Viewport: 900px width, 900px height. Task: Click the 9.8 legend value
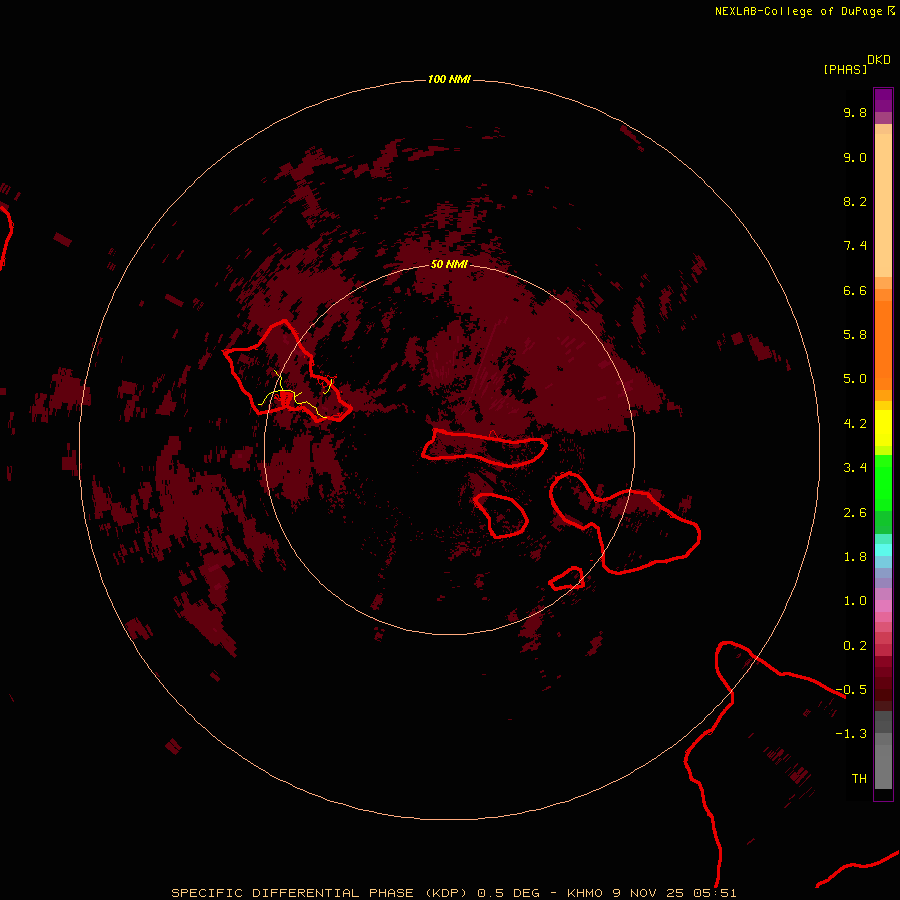pyautogui.click(x=855, y=112)
